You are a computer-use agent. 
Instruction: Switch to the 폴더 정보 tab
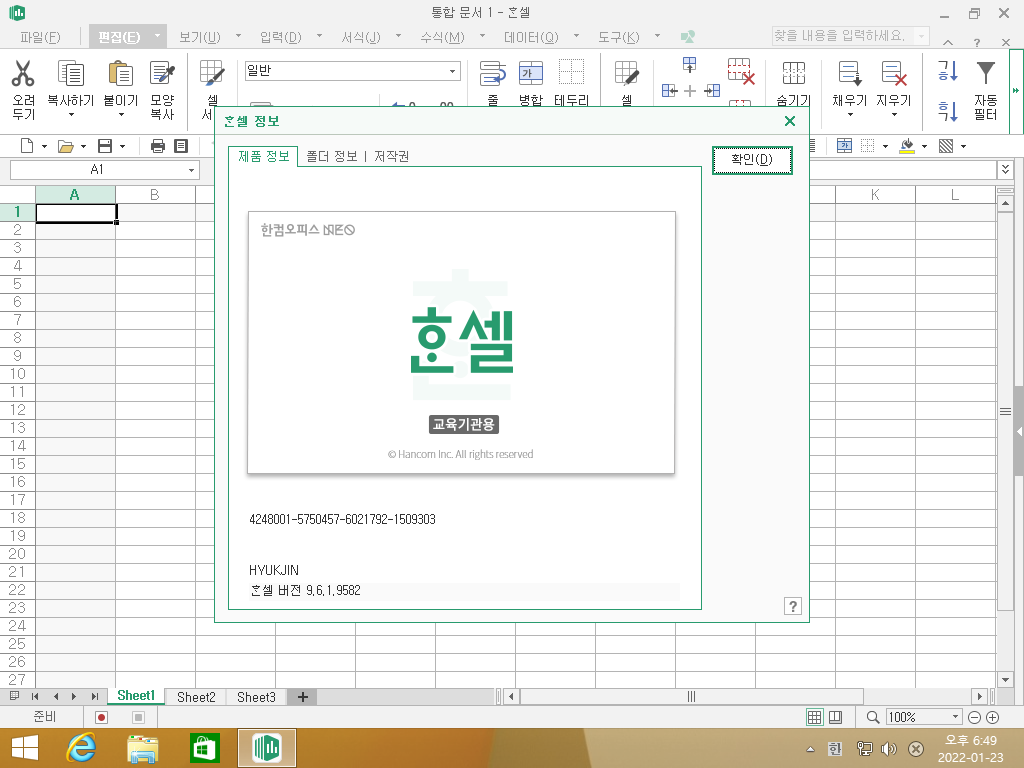point(332,157)
